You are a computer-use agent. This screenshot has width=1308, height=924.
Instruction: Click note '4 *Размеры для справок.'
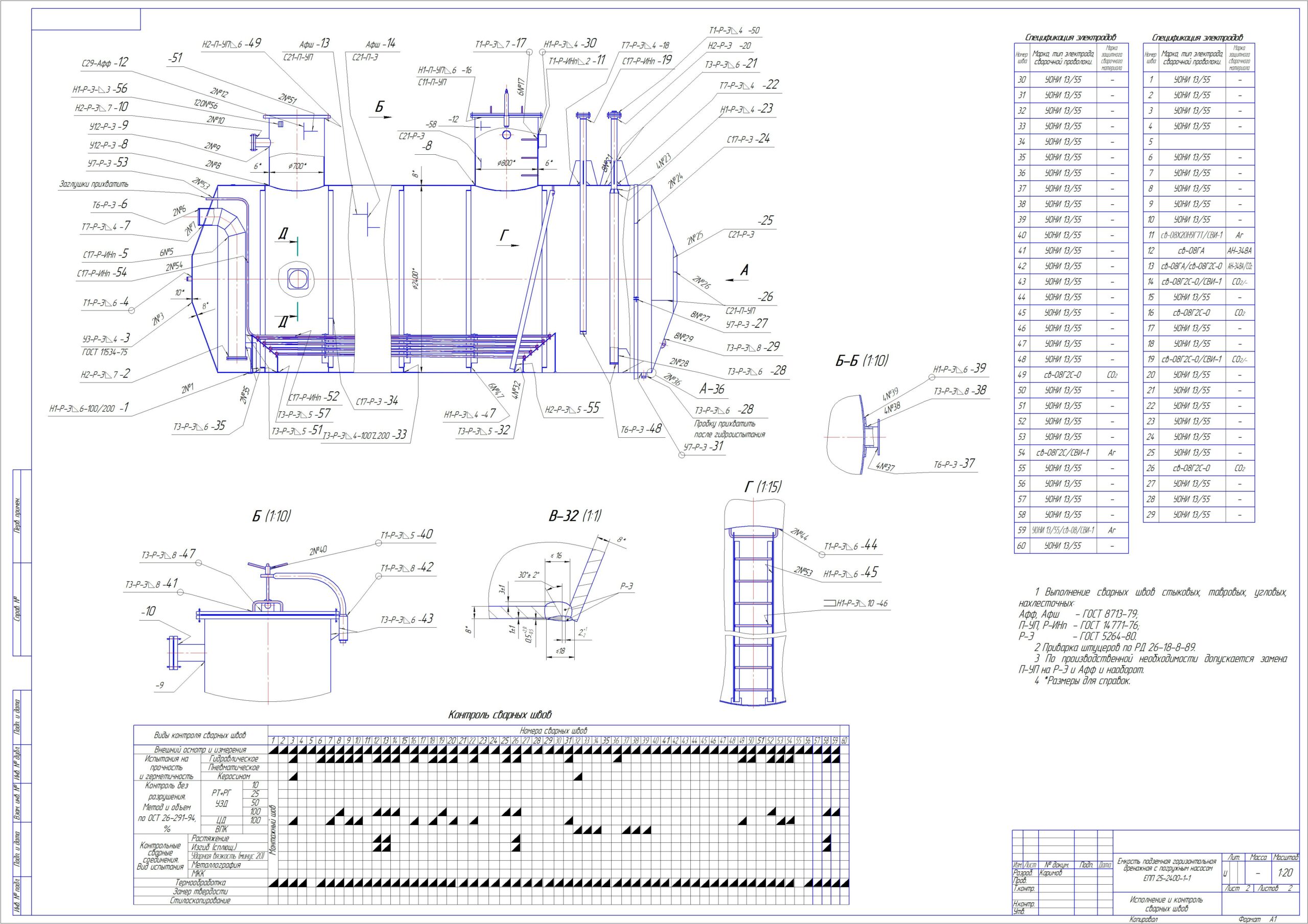pyautogui.click(x=1082, y=681)
